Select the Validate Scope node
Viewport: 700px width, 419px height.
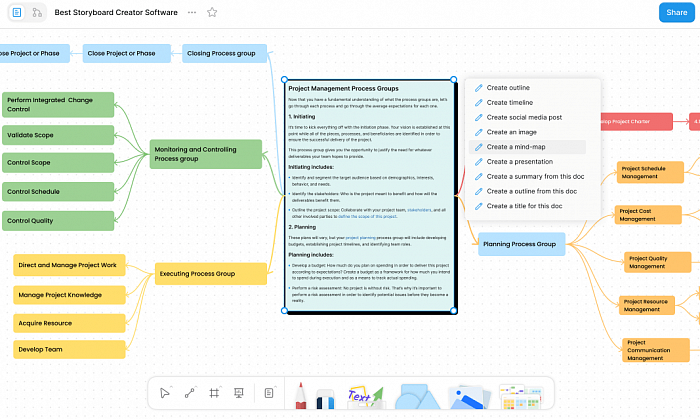tap(58, 135)
